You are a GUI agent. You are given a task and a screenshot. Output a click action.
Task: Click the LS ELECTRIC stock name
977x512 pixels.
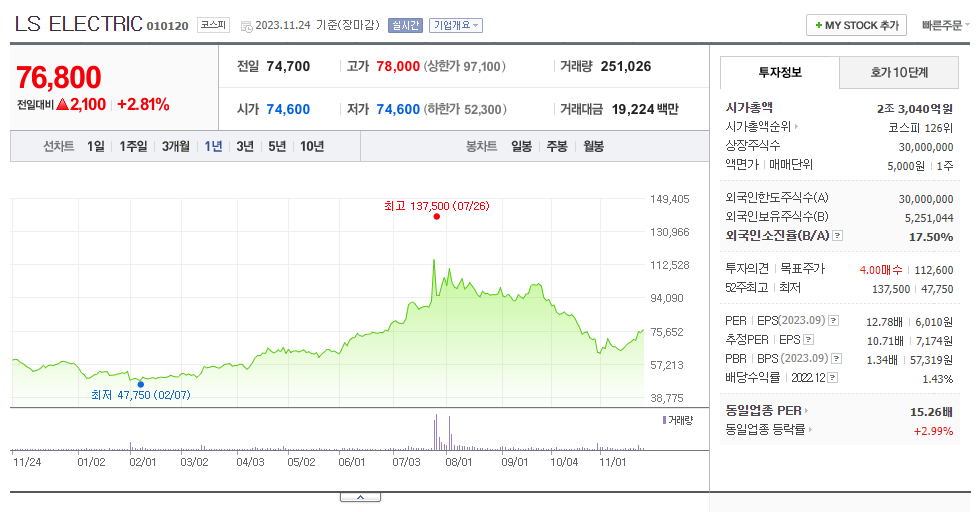tap(79, 24)
